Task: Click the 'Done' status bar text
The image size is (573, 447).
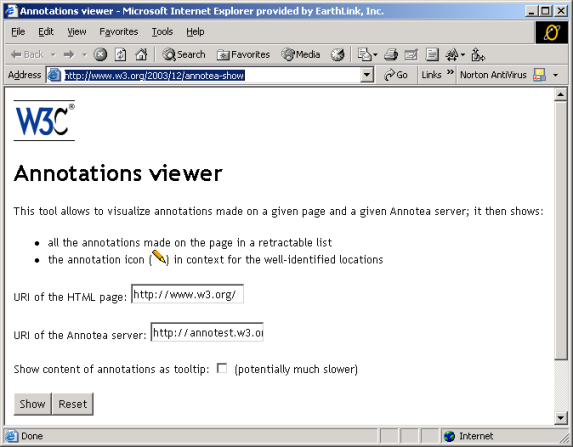Action: coord(32,436)
